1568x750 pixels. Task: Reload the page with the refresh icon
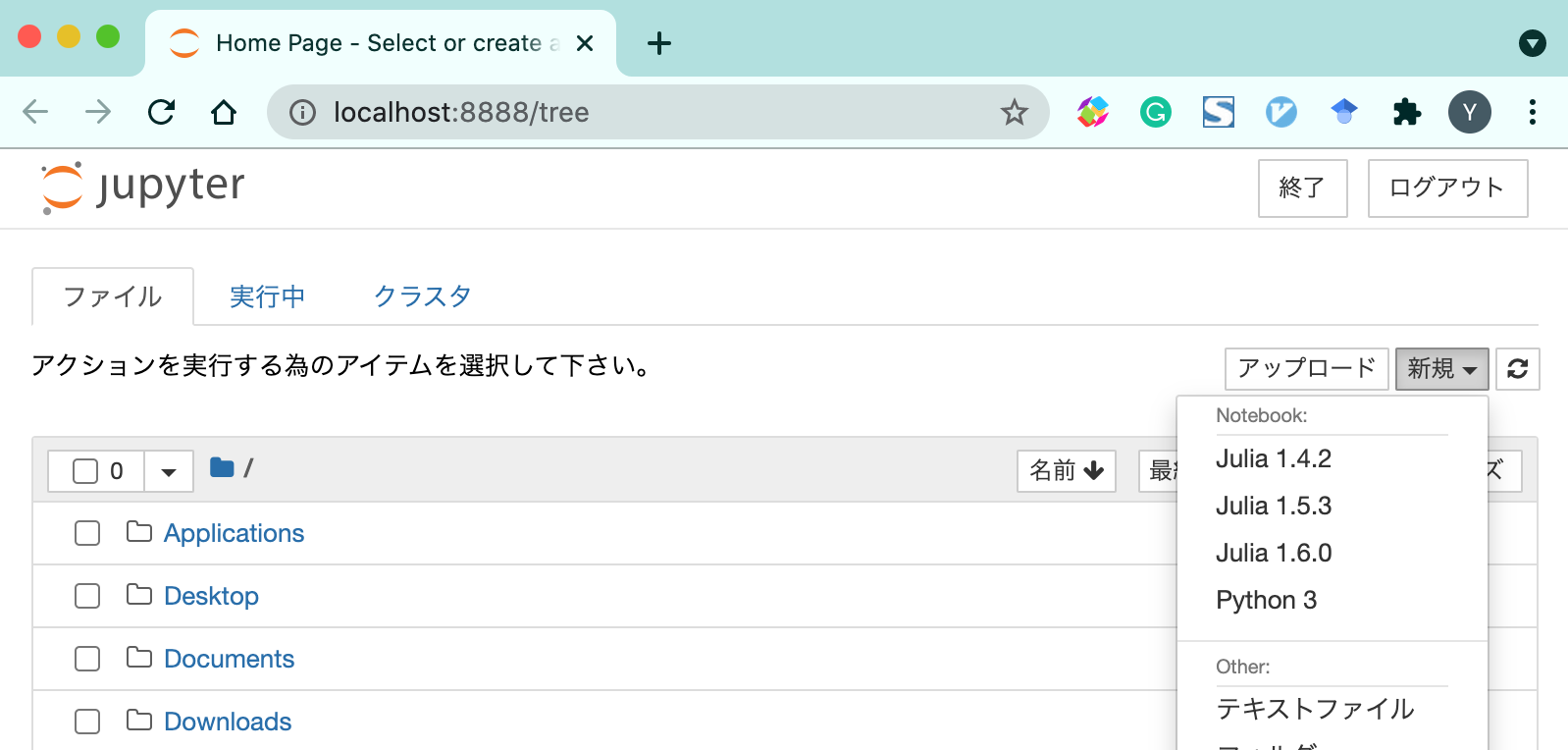coord(161,112)
